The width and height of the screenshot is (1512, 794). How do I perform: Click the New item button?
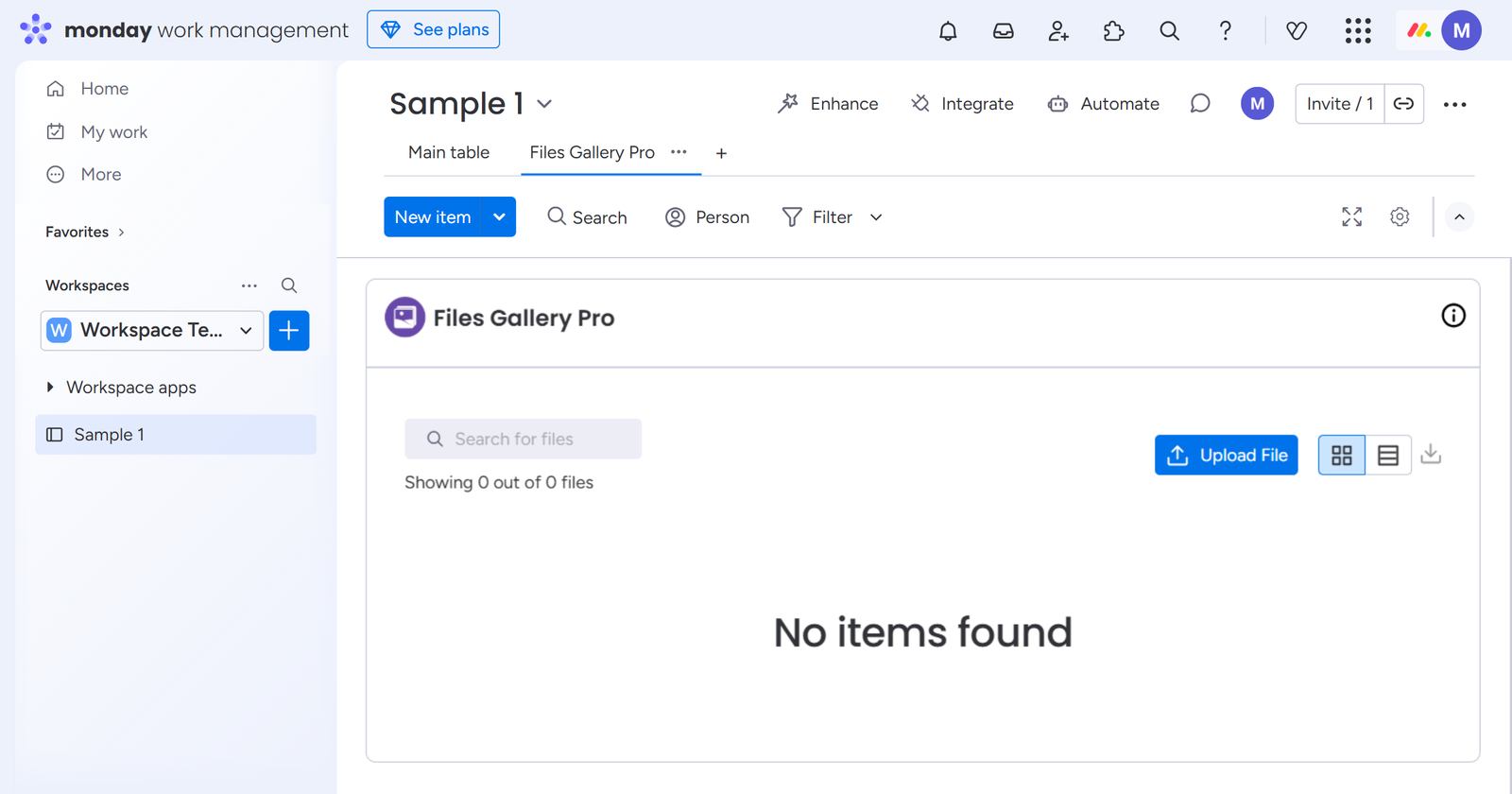(433, 217)
